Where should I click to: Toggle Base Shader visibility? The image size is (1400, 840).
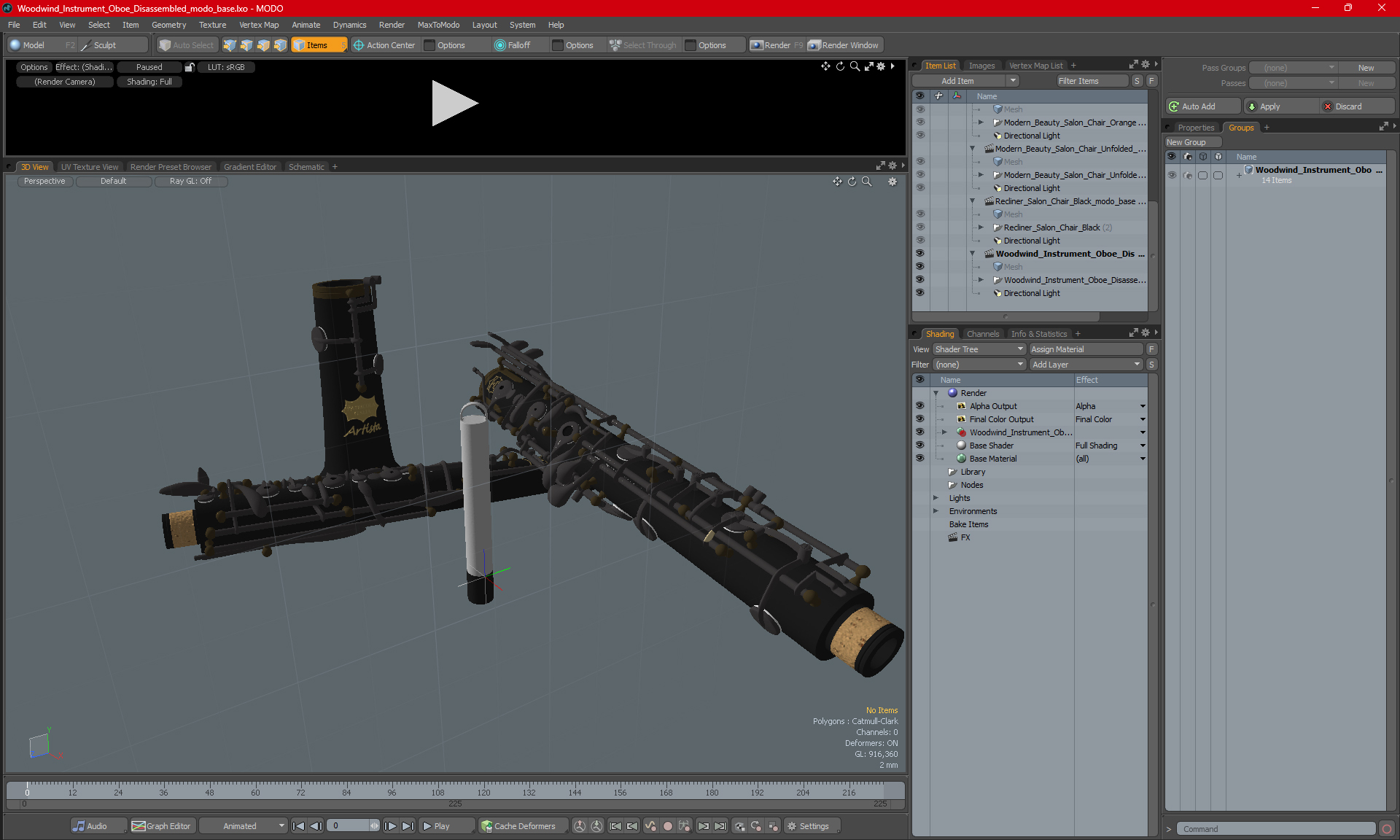coord(919,446)
